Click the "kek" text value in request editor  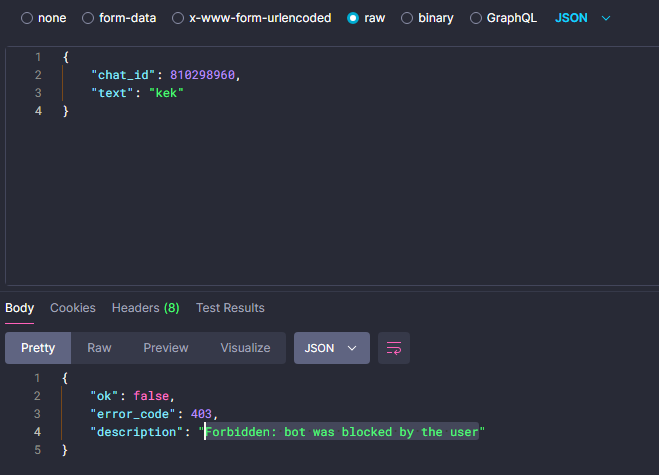tap(166, 93)
